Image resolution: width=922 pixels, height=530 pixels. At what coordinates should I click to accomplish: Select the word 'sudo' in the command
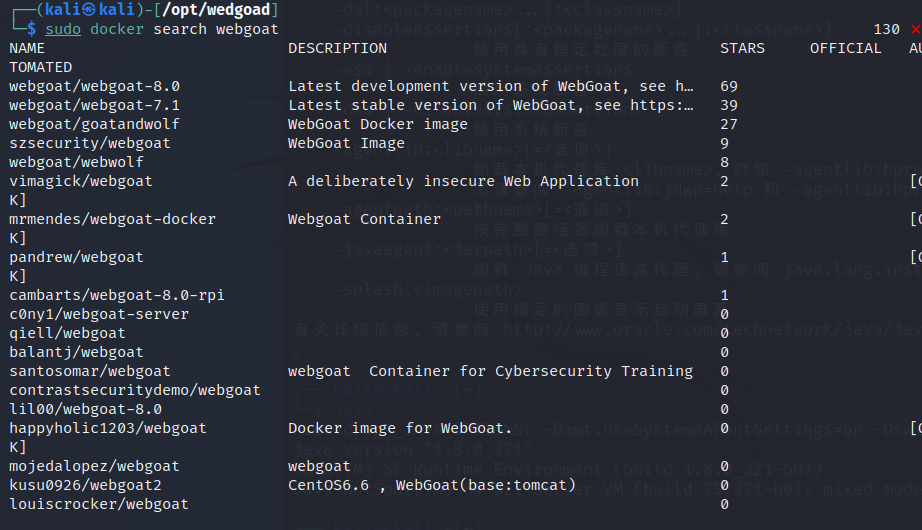point(63,29)
